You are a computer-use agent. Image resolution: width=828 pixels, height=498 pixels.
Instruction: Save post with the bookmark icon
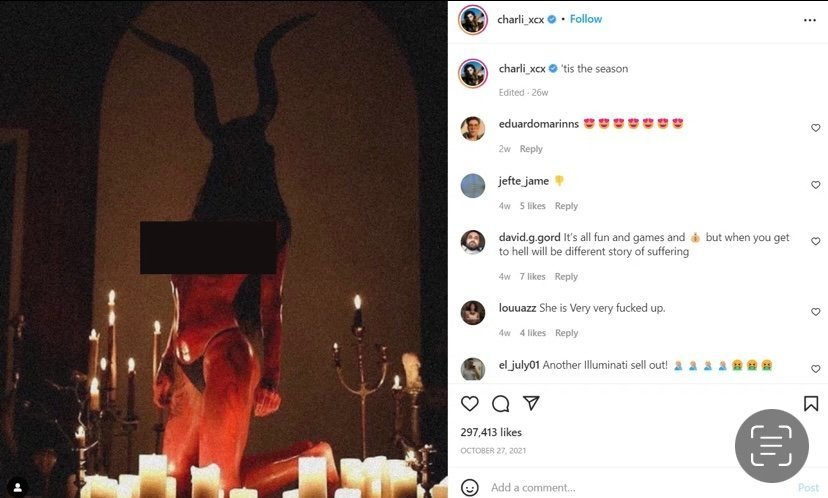tap(811, 403)
